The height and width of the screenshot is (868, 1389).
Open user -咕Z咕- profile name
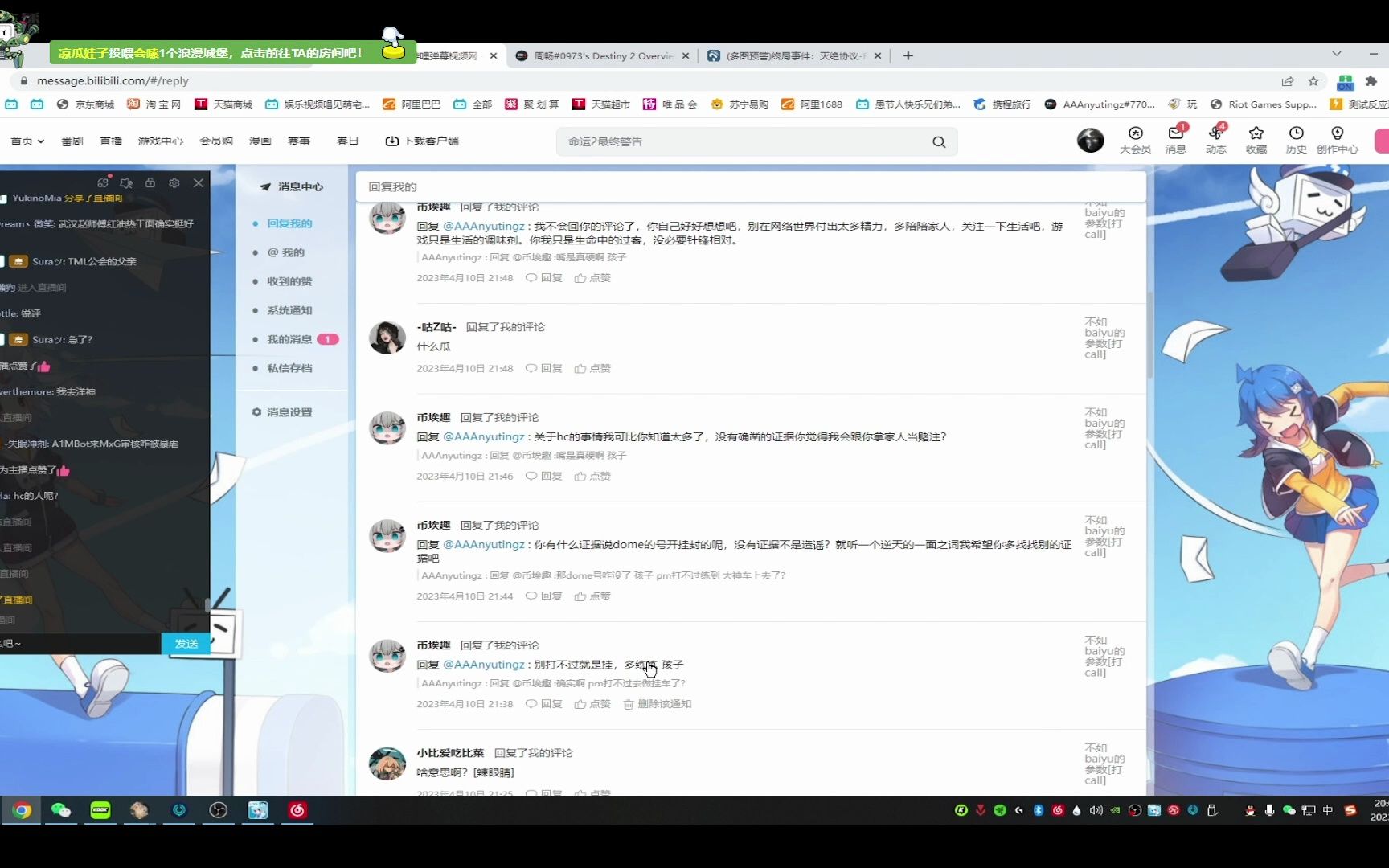[x=436, y=327]
